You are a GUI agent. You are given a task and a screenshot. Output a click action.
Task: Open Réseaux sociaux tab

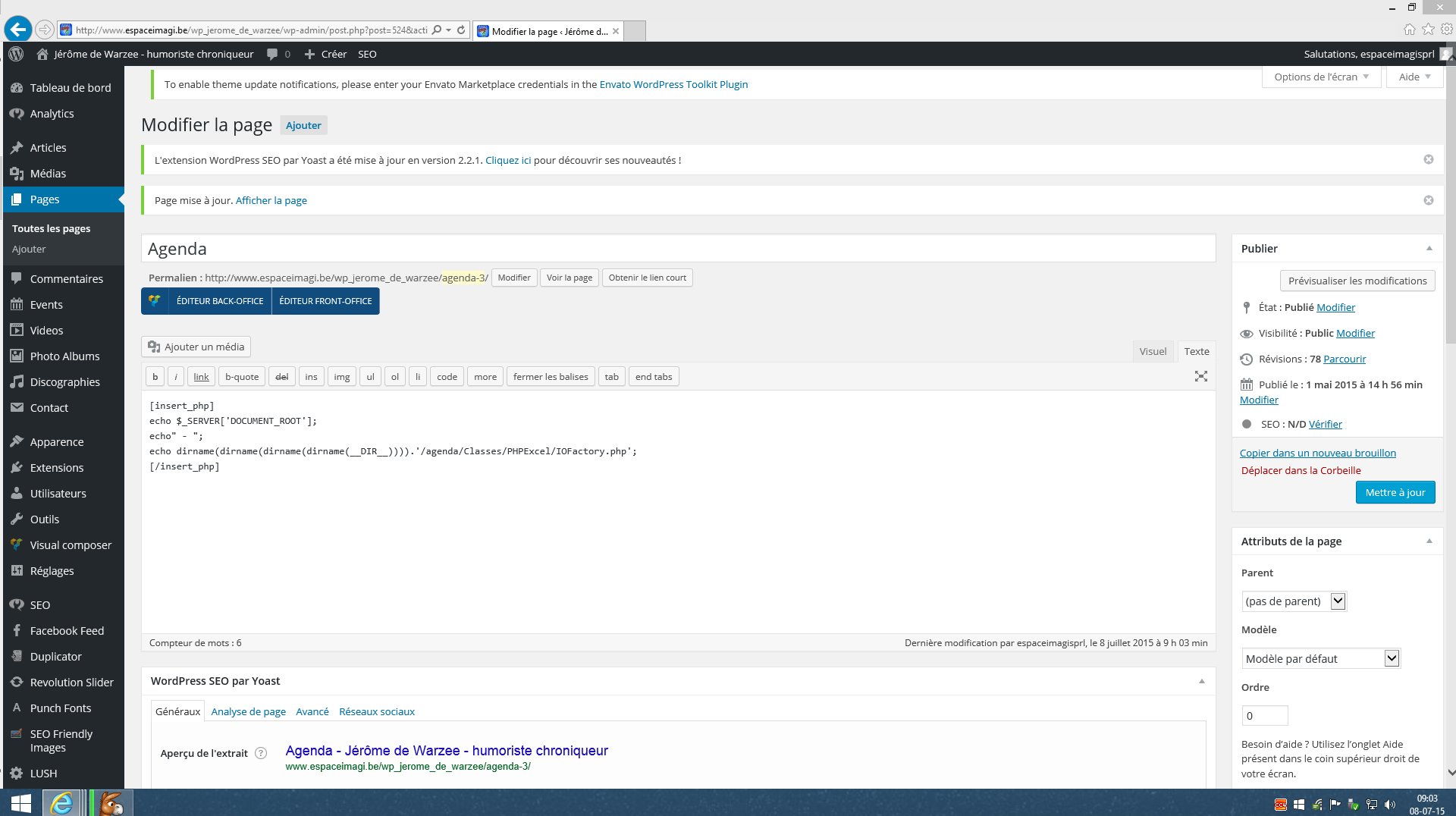click(x=377, y=711)
